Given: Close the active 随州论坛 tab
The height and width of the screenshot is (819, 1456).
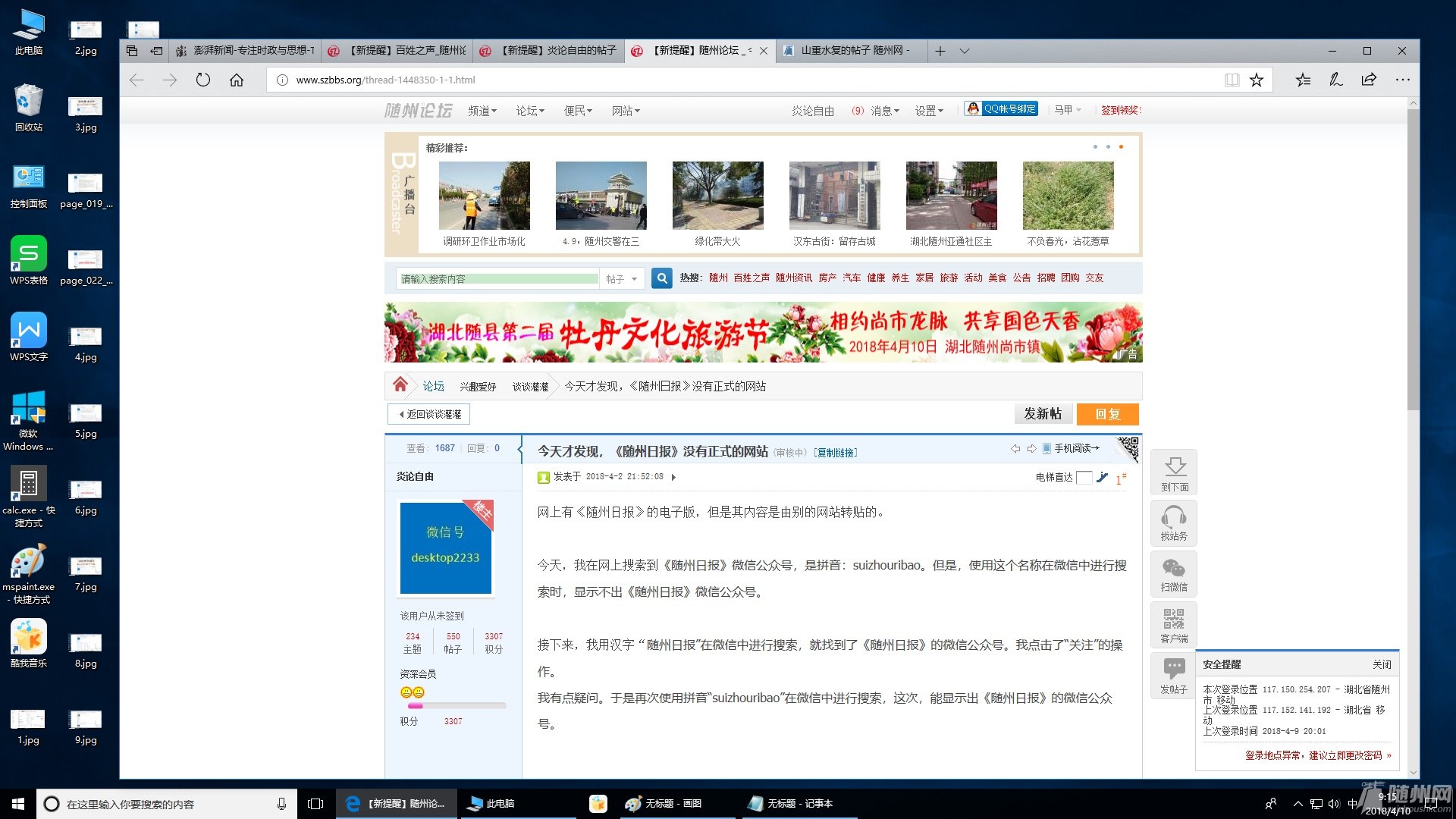Looking at the screenshot, I should point(764,51).
